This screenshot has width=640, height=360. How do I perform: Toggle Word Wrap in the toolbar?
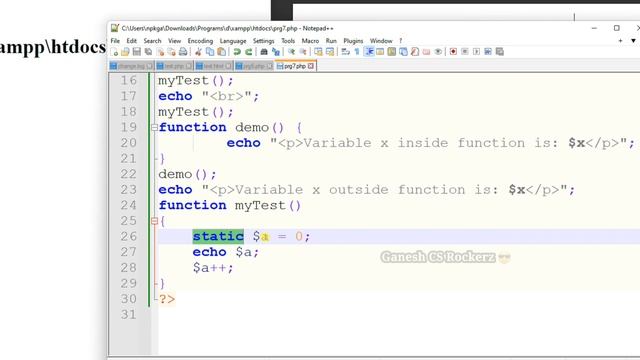(345, 52)
